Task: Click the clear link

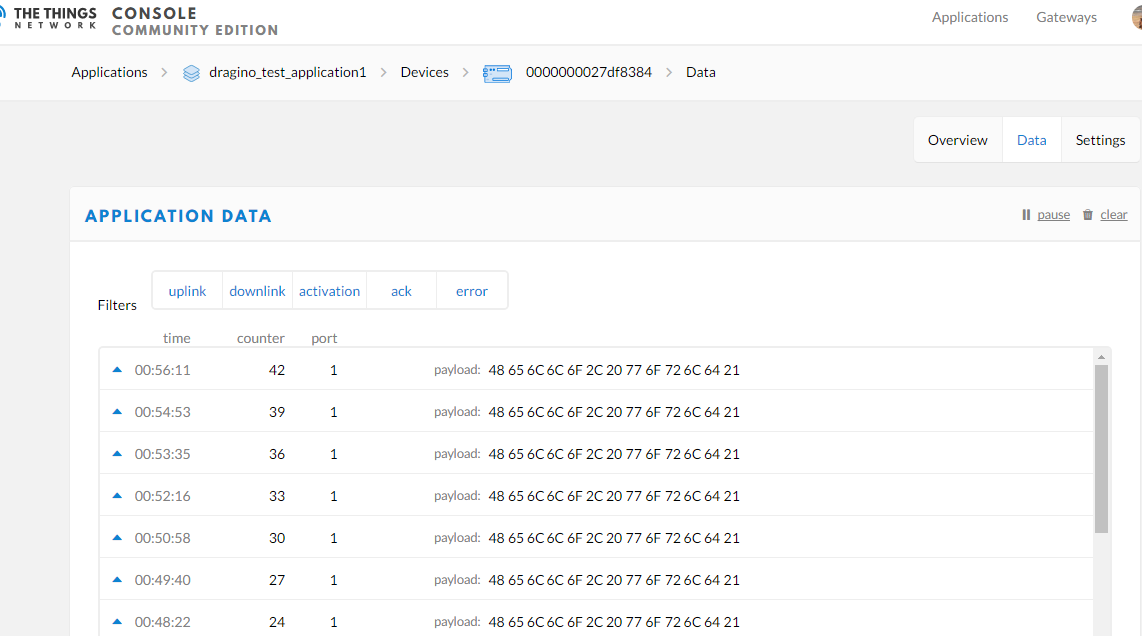Action: coord(1114,215)
